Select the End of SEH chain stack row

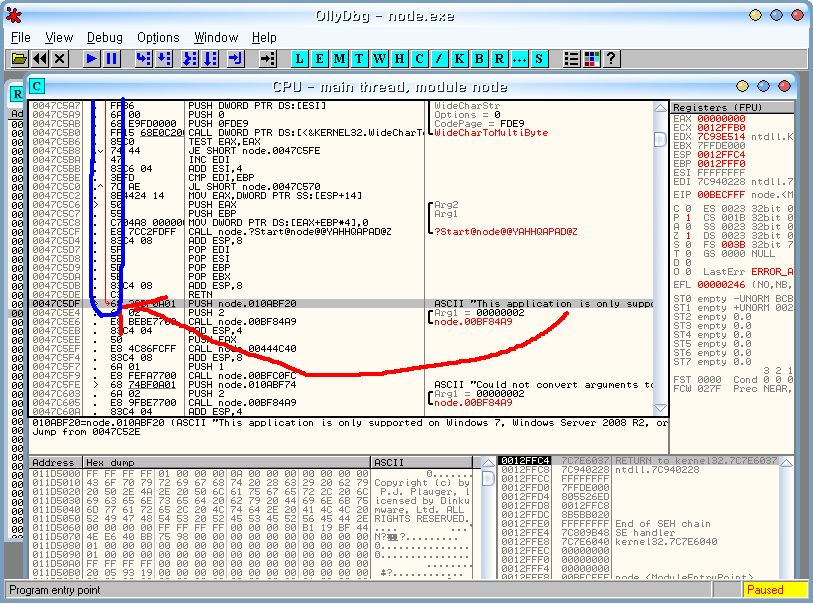639,524
